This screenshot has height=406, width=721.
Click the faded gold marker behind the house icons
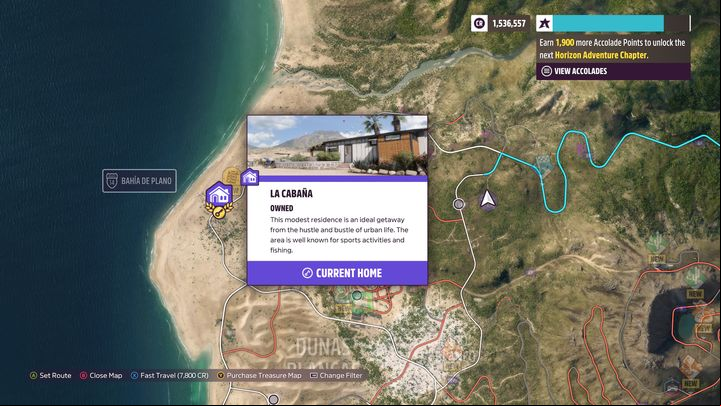(231, 178)
